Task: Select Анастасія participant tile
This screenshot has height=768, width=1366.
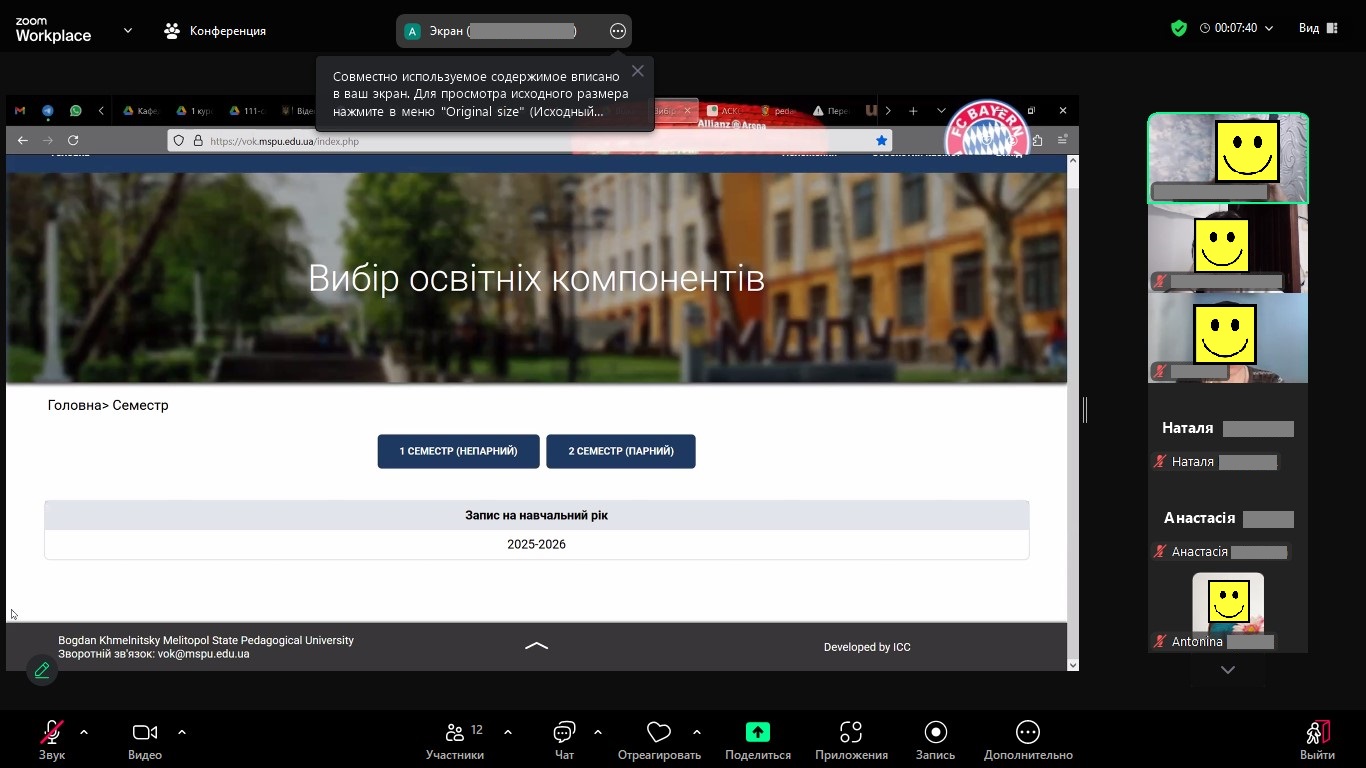Action: pos(1228,518)
